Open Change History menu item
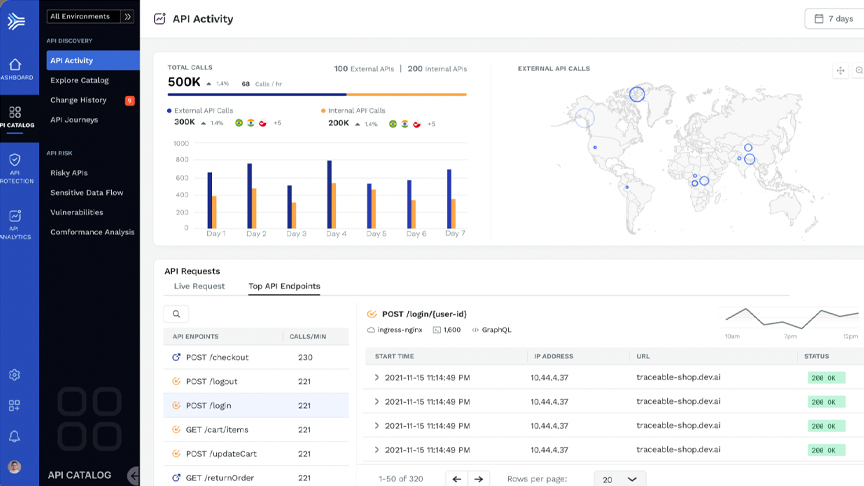This screenshot has height=486, width=864. point(78,100)
